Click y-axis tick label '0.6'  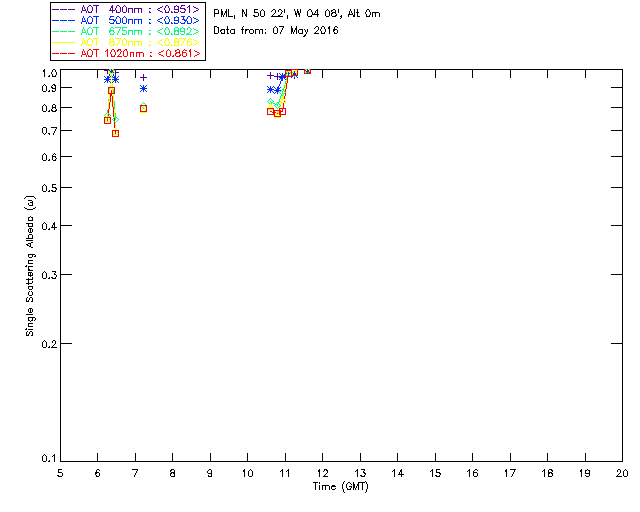(49, 157)
